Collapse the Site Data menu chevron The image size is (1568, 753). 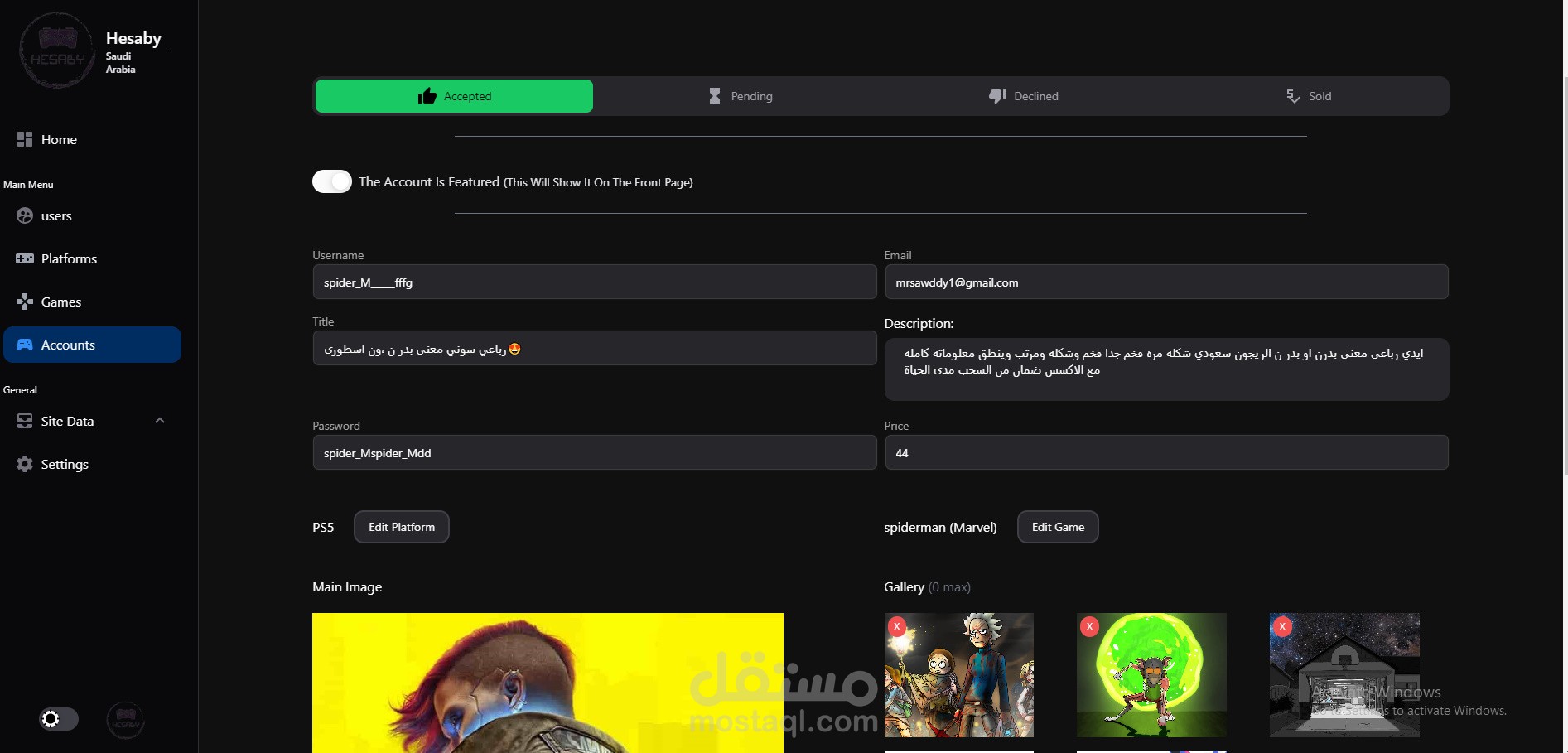pyautogui.click(x=160, y=421)
